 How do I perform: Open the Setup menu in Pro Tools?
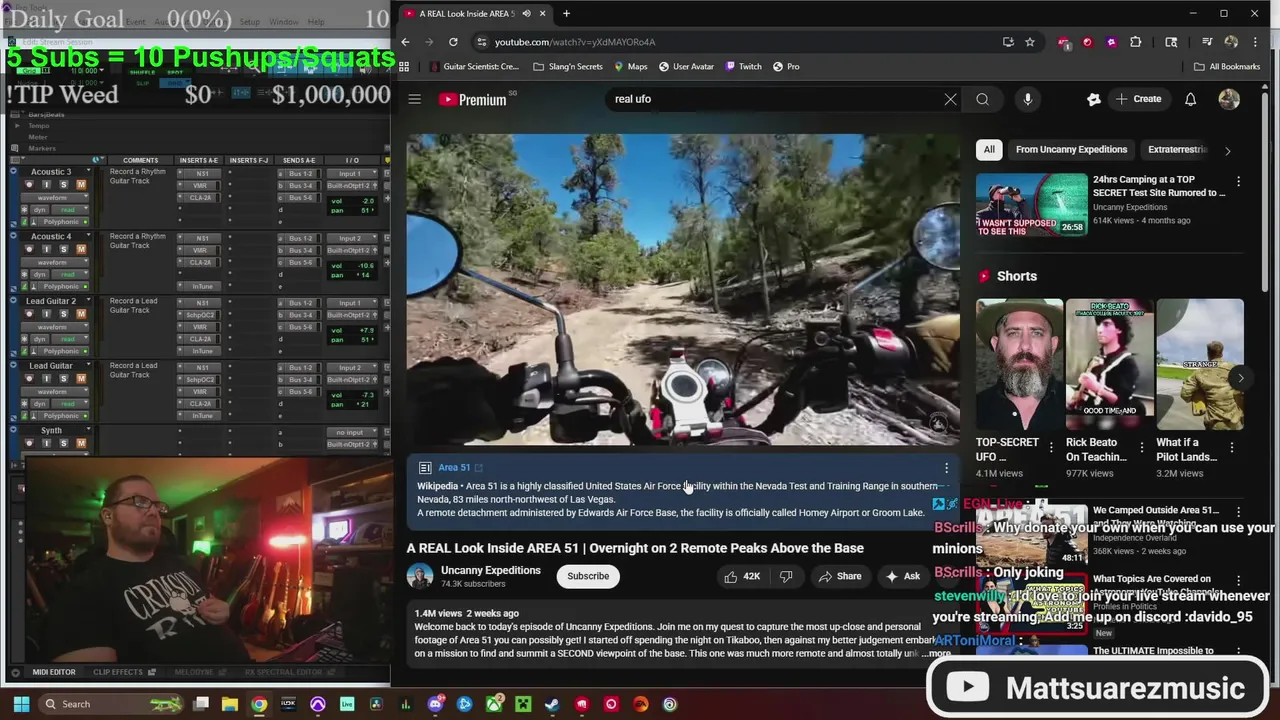coord(249,22)
